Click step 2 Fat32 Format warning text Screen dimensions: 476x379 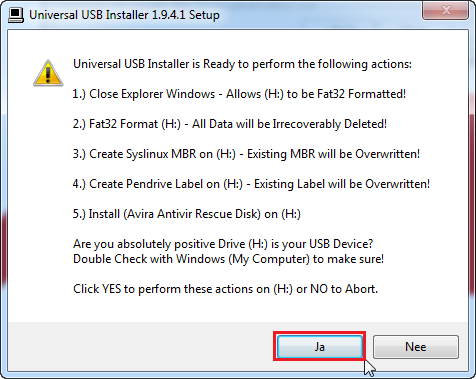pyautogui.click(x=230, y=124)
